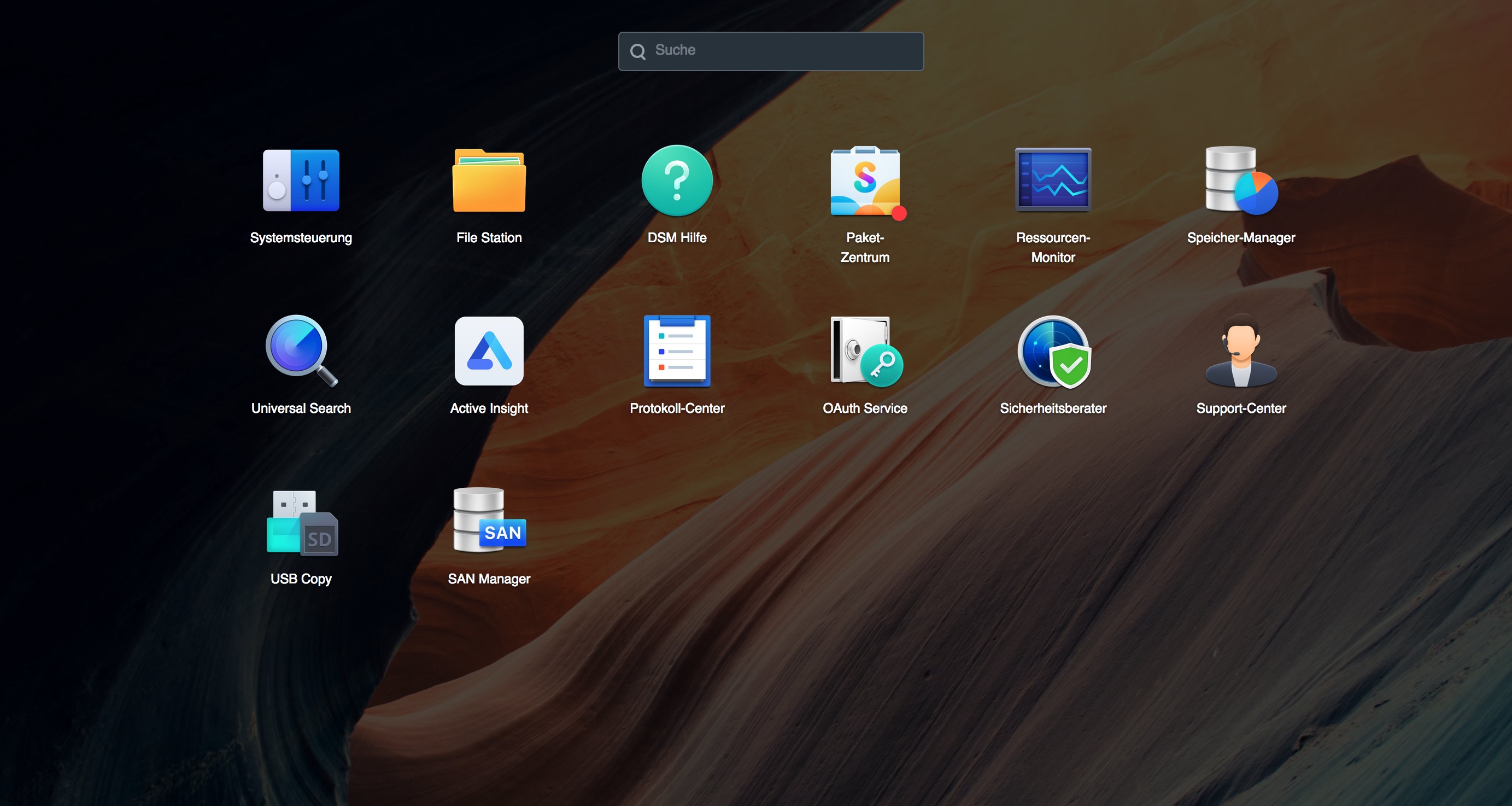Open Protokoll-Center clipboard icon
1512x806 pixels.
pos(677,351)
